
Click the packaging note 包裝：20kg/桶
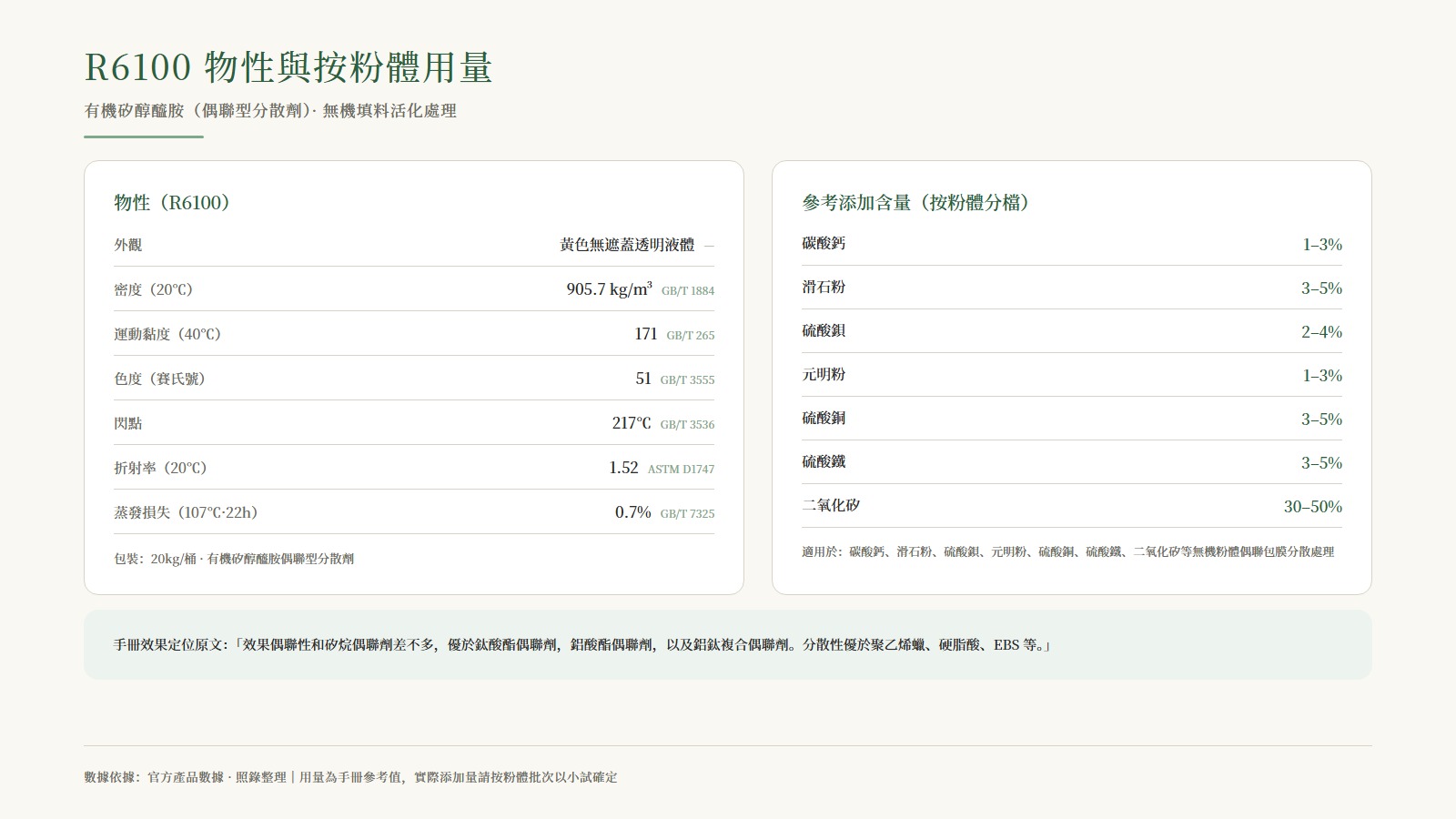pos(156,559)
